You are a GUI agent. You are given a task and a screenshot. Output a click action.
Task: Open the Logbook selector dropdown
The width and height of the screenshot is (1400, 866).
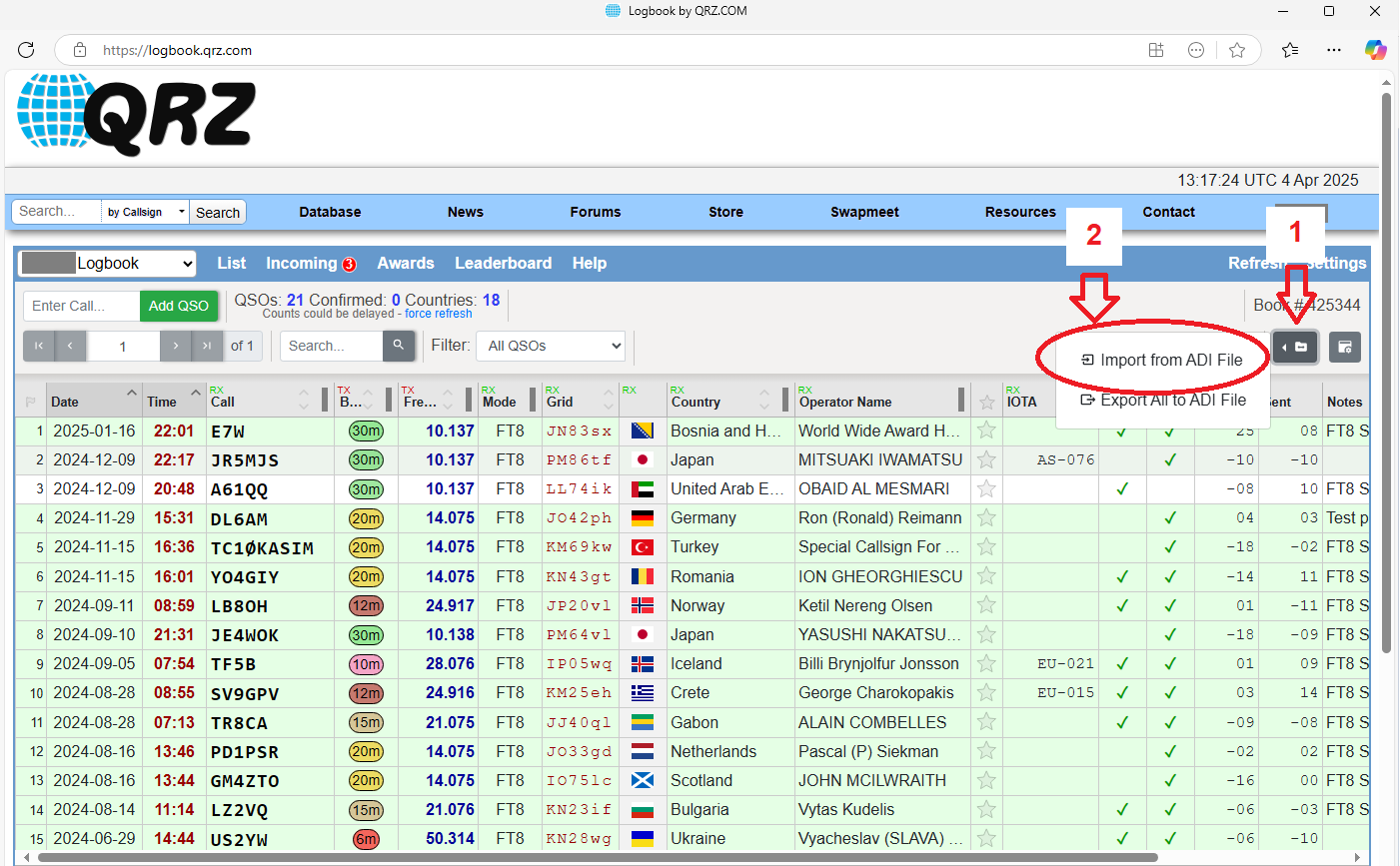tap(108, 263)
